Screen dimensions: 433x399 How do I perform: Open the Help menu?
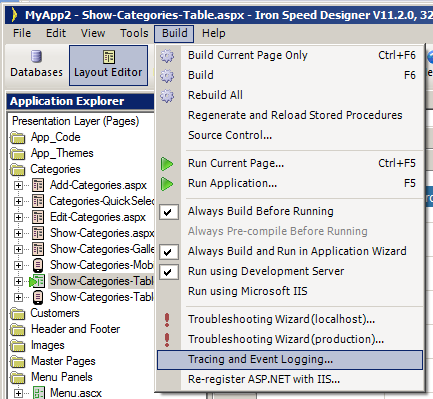click(x=214, y=33)
